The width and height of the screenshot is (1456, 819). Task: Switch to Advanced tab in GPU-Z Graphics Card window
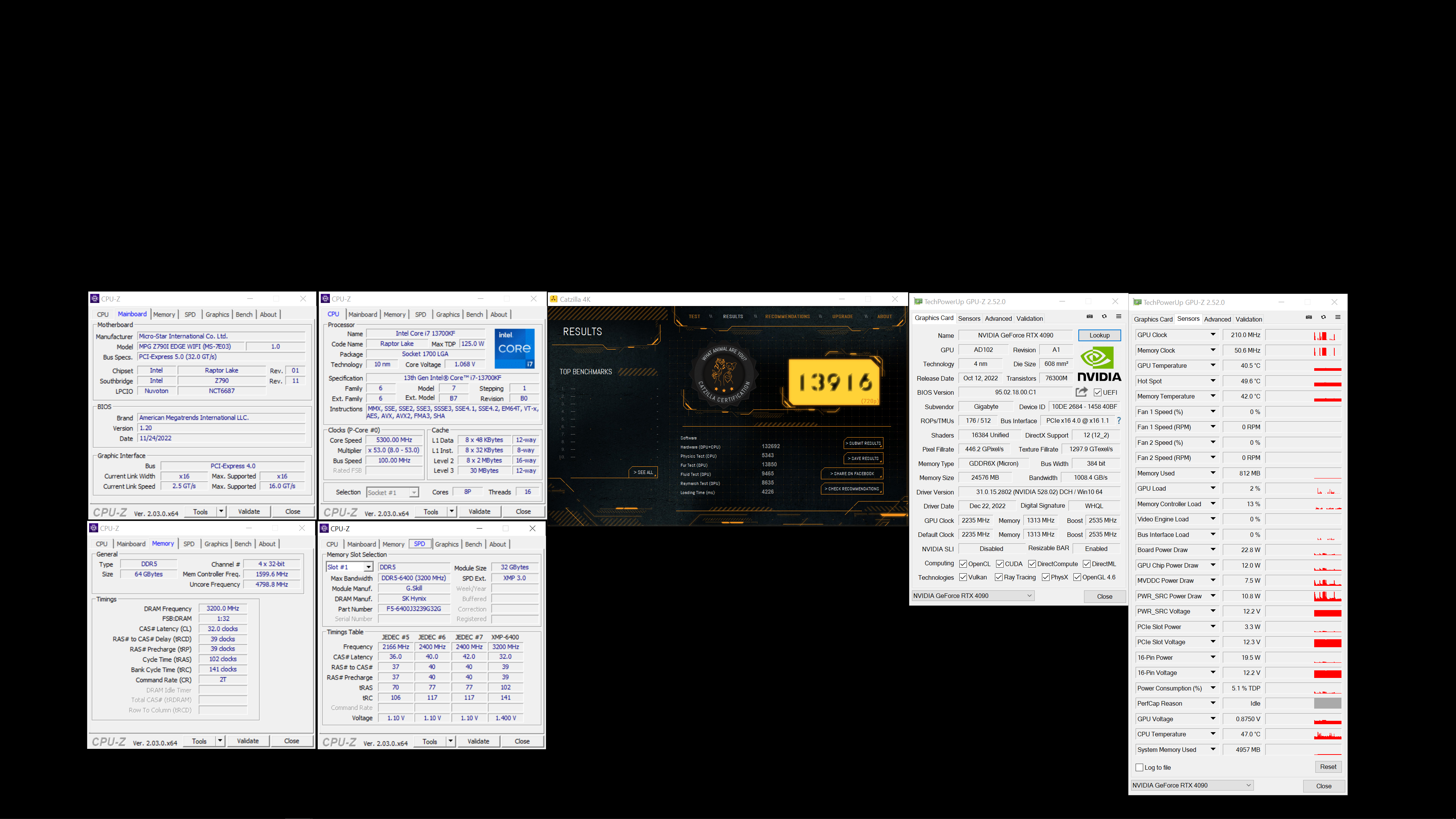[998, 318]
